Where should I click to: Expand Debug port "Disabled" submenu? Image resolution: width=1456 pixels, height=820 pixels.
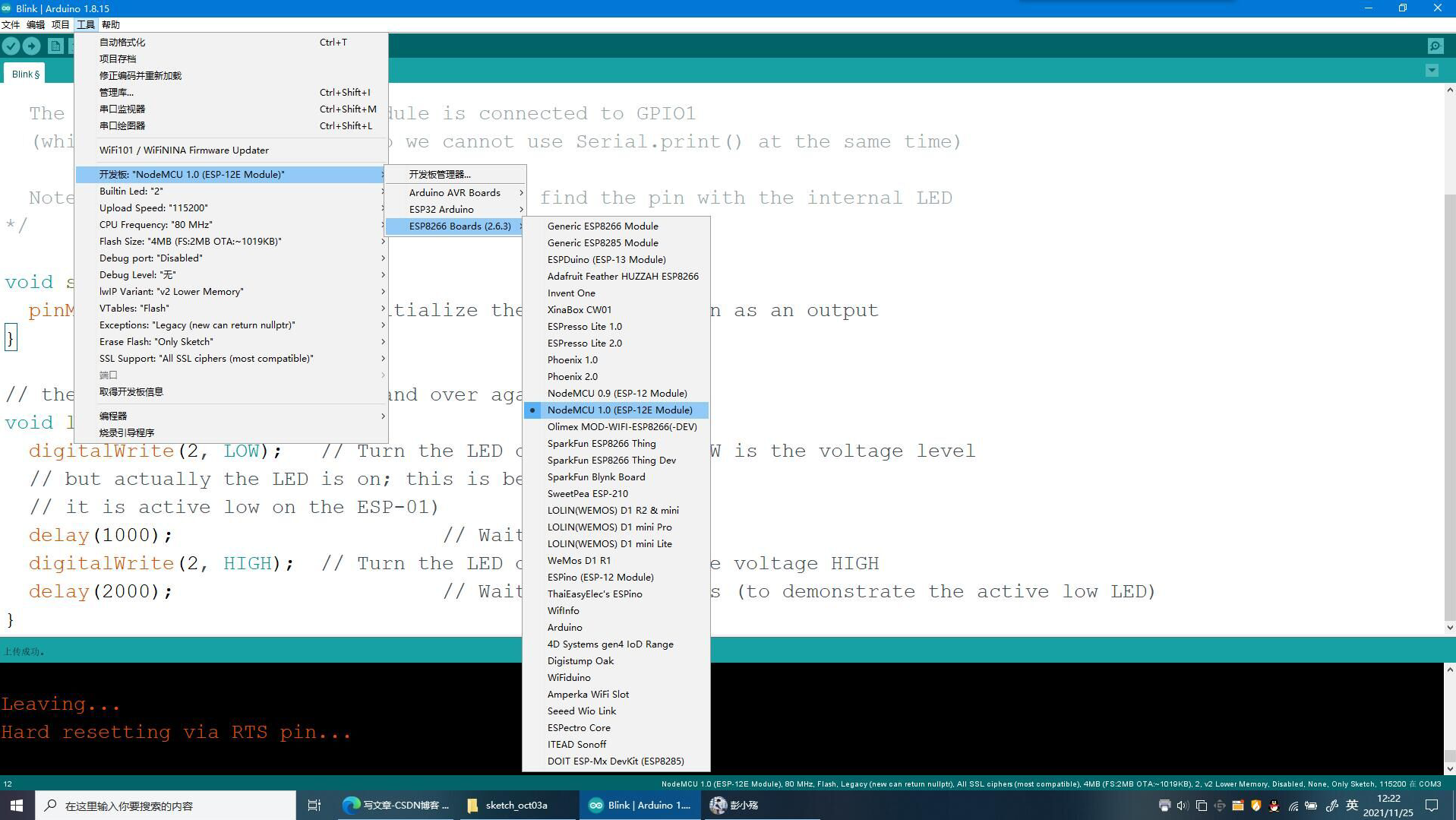(x=232, y=258)
